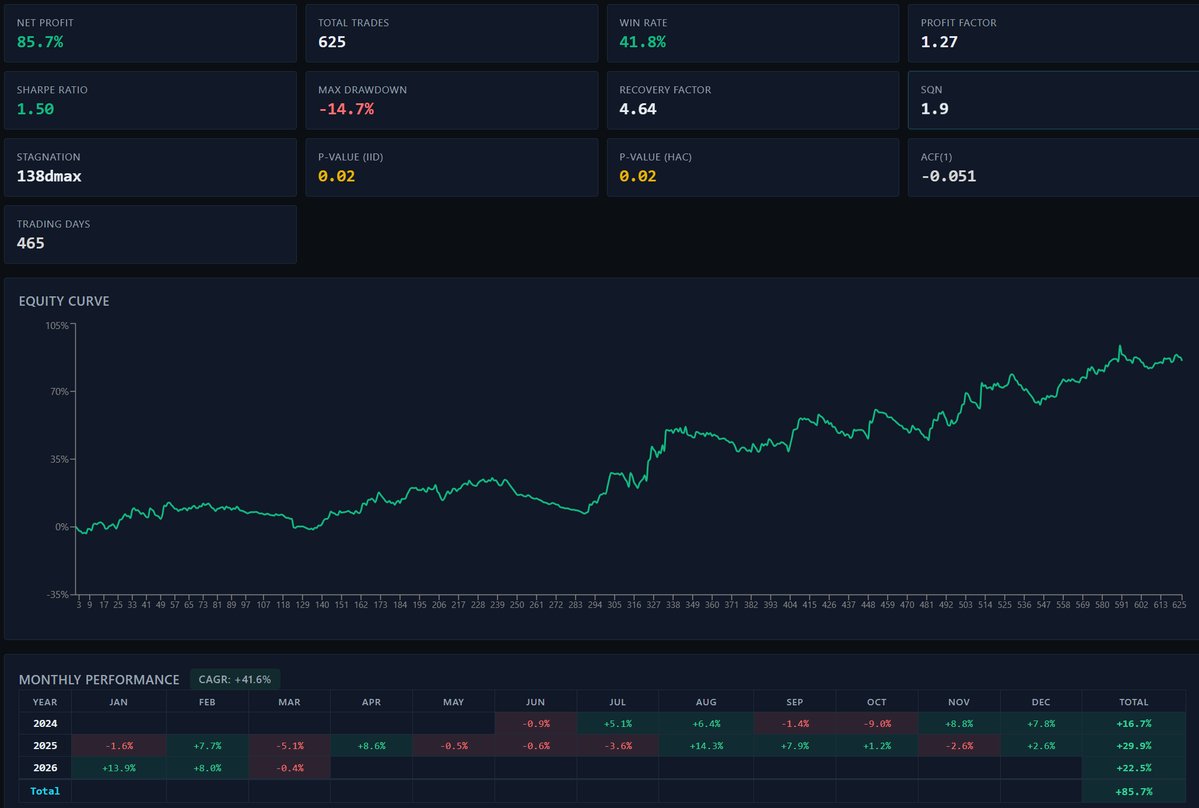The height and width of the screenshot is (808, 1199).
Task: Select the NET PROFIT stat card
Action: click(x=150, y=33)
